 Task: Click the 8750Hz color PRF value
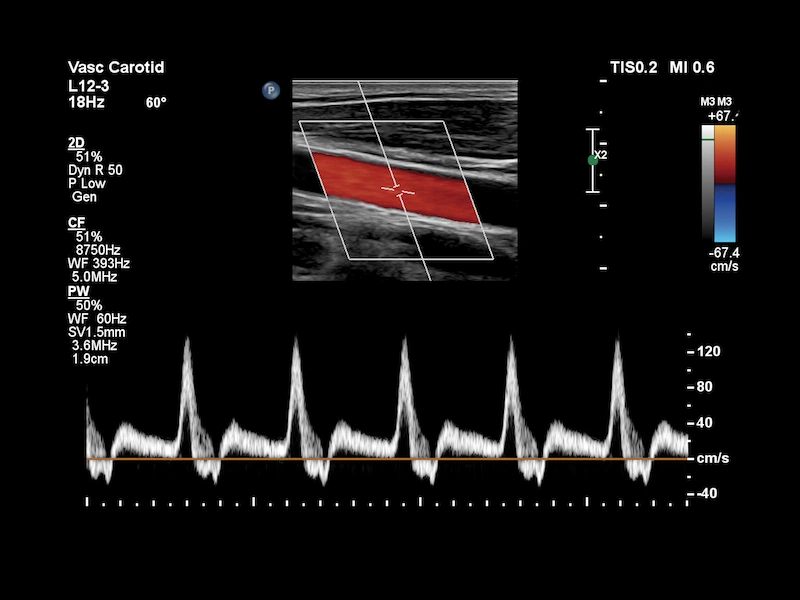click(98, 250)
